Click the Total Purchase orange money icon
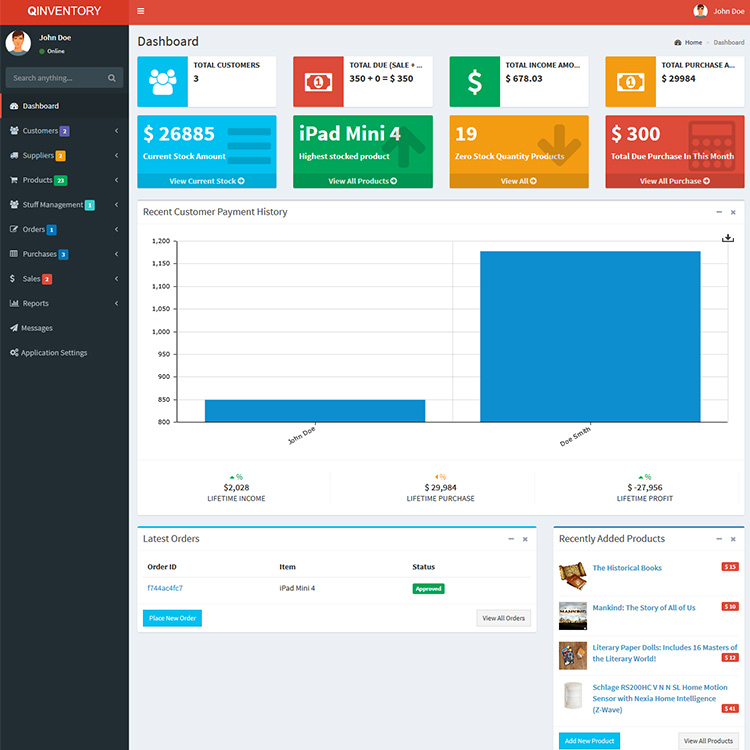Image resolution: width=750 pixels, height=750 pixels. (630, 82)
